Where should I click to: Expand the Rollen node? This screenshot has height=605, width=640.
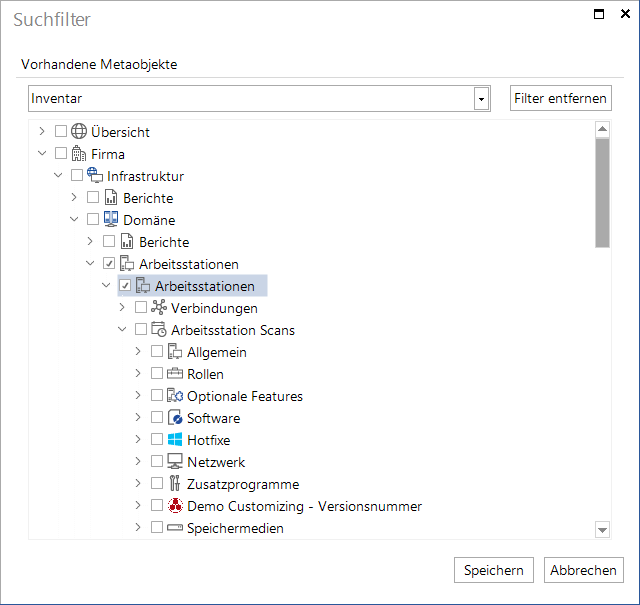(x=138, y=373)
